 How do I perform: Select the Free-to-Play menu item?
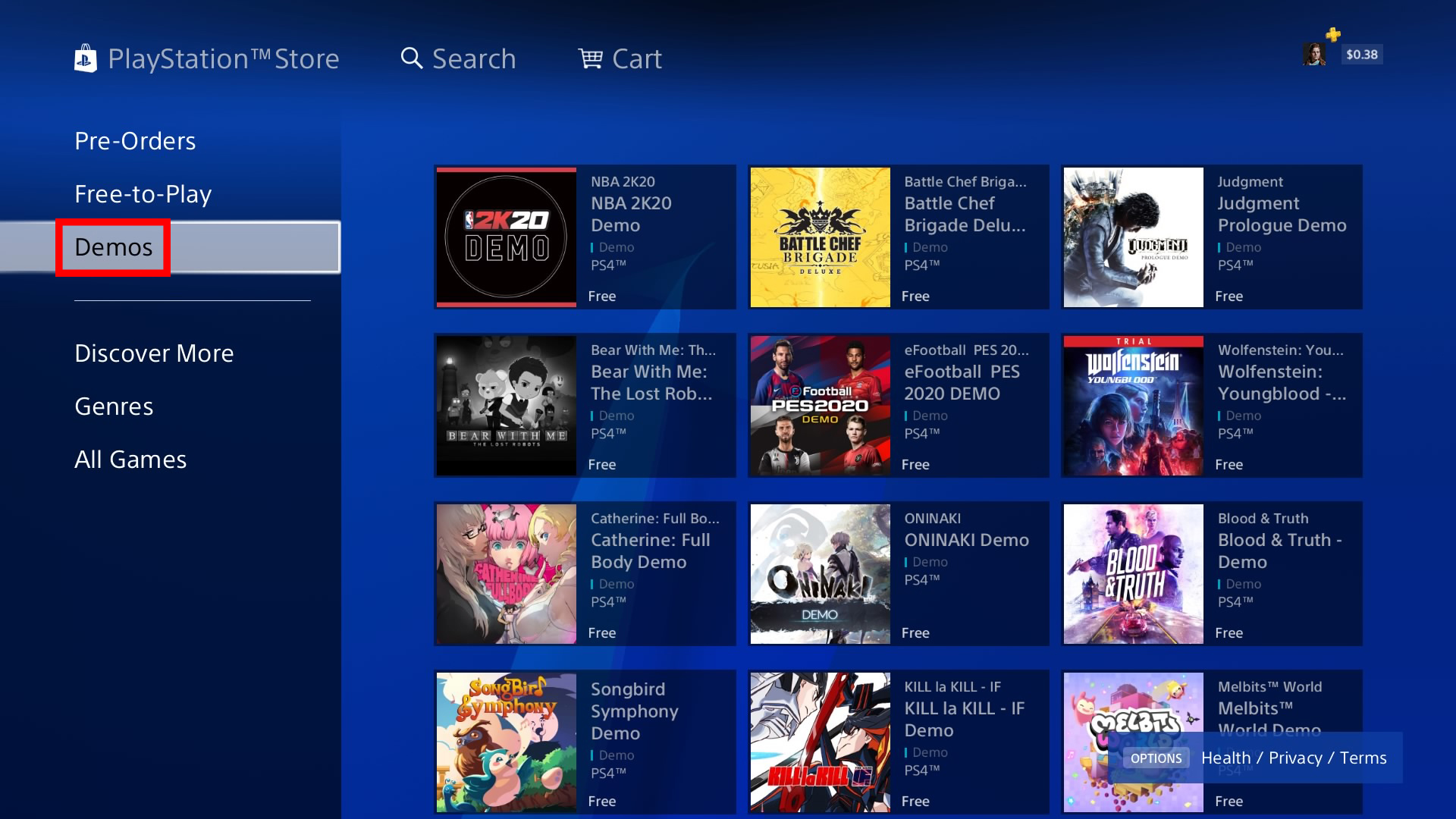[x=143, y=193]
